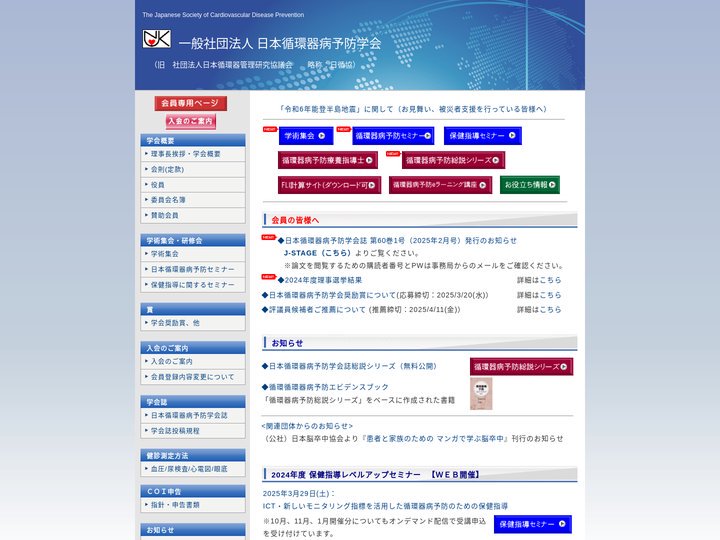Open 日本循環器病予防学会誌総説シリーズ（無料公開） link

[349, 366]
